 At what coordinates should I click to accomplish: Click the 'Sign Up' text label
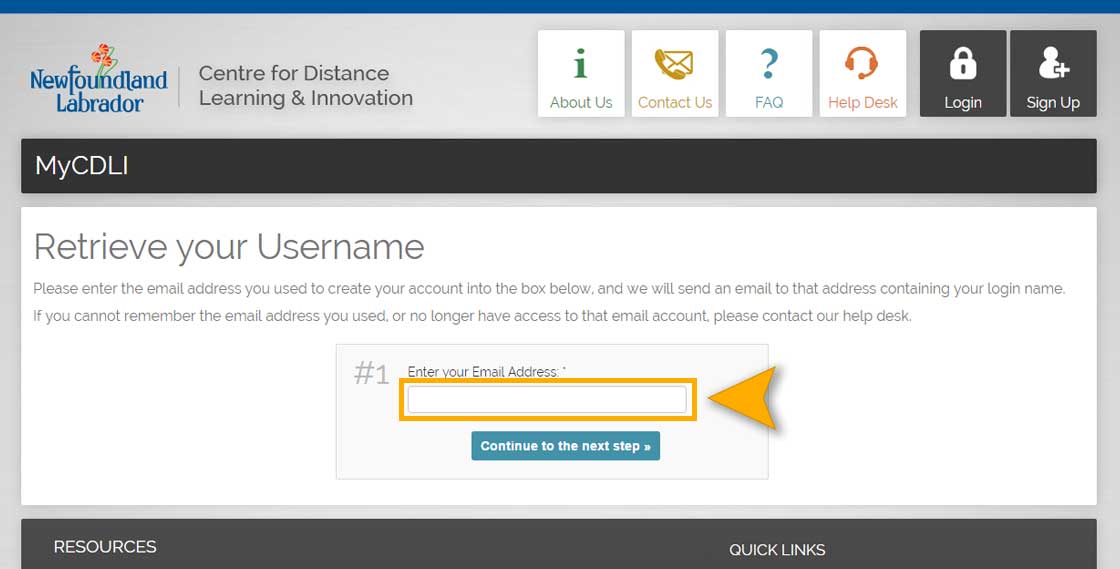(x=1054, y=104)
